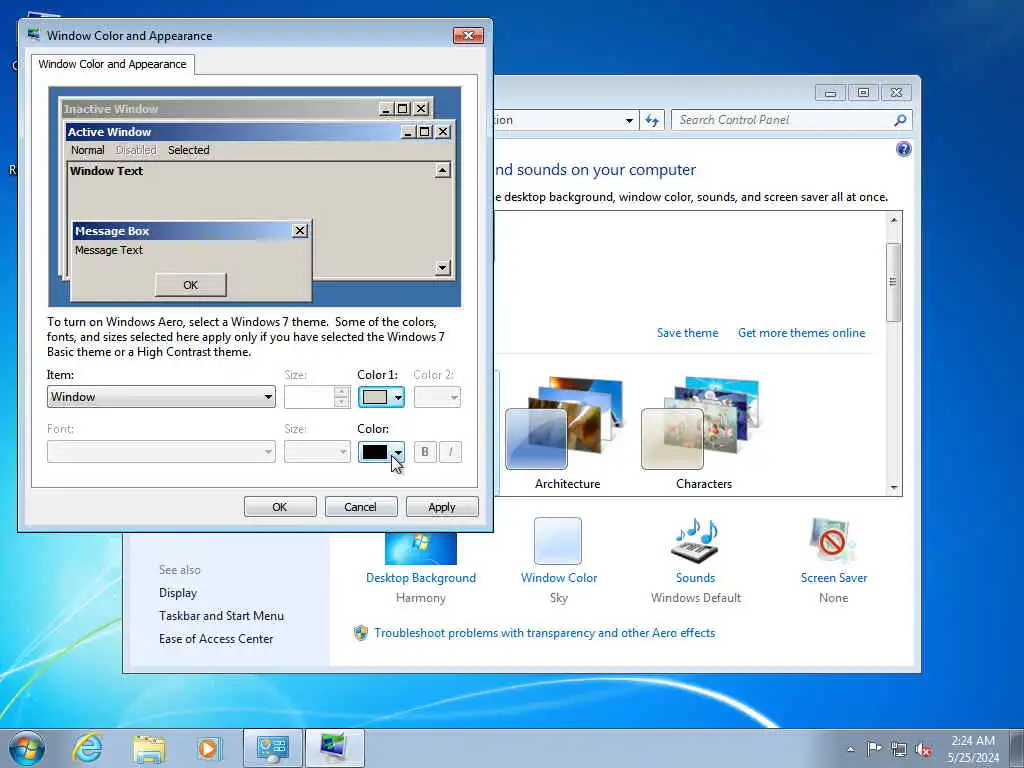Click the Action Center flag icon
The image size is (1024, 768).
coord(874,748)
